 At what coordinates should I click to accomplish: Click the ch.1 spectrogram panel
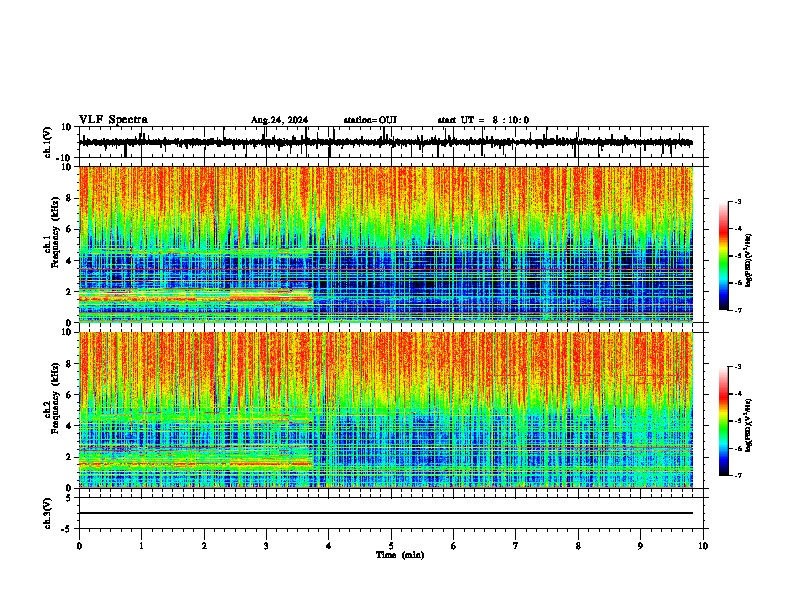(386, 244)
